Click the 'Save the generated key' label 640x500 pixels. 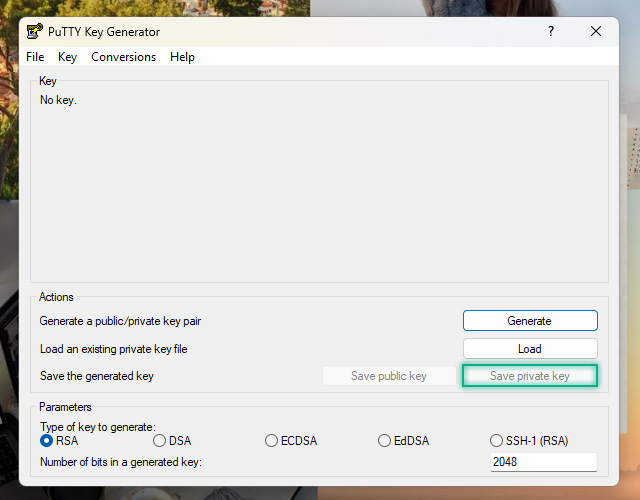[x=97, y=376]
